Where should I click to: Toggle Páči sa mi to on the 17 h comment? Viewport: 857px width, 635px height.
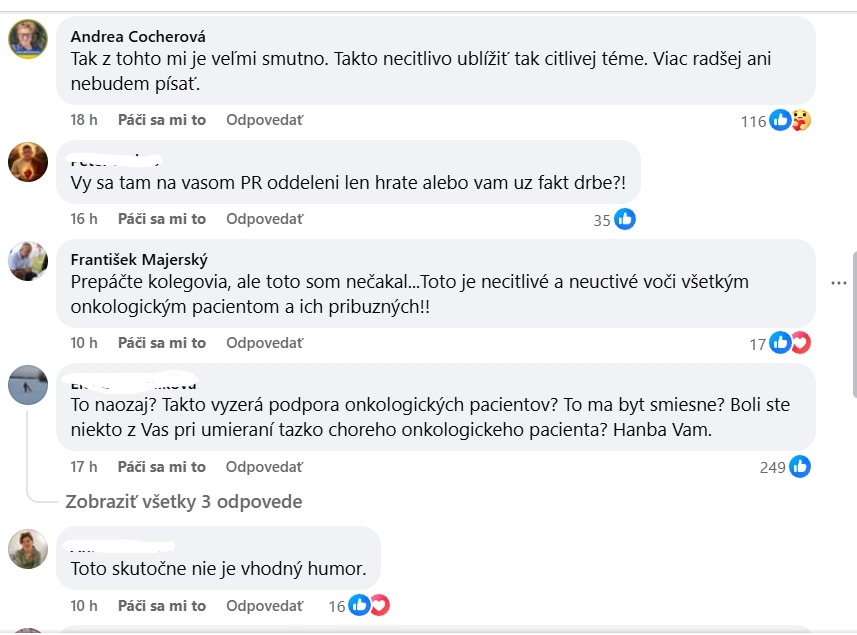tap(162, 467)
